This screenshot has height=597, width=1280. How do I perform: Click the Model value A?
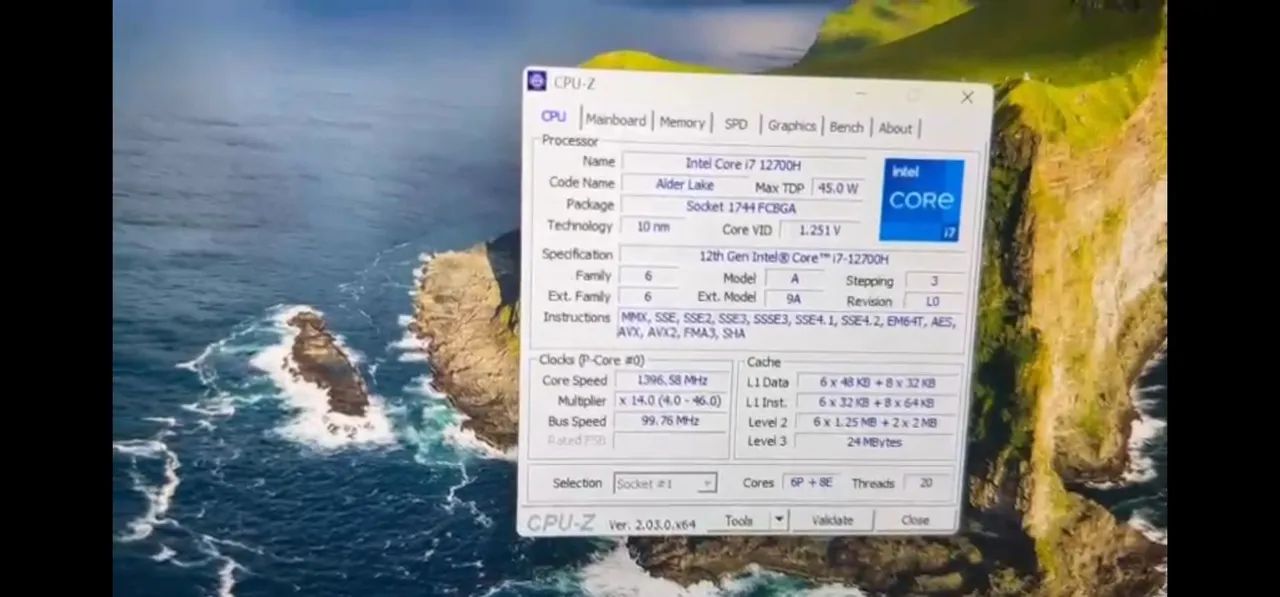pyautogui.click(x=795, y=278)
